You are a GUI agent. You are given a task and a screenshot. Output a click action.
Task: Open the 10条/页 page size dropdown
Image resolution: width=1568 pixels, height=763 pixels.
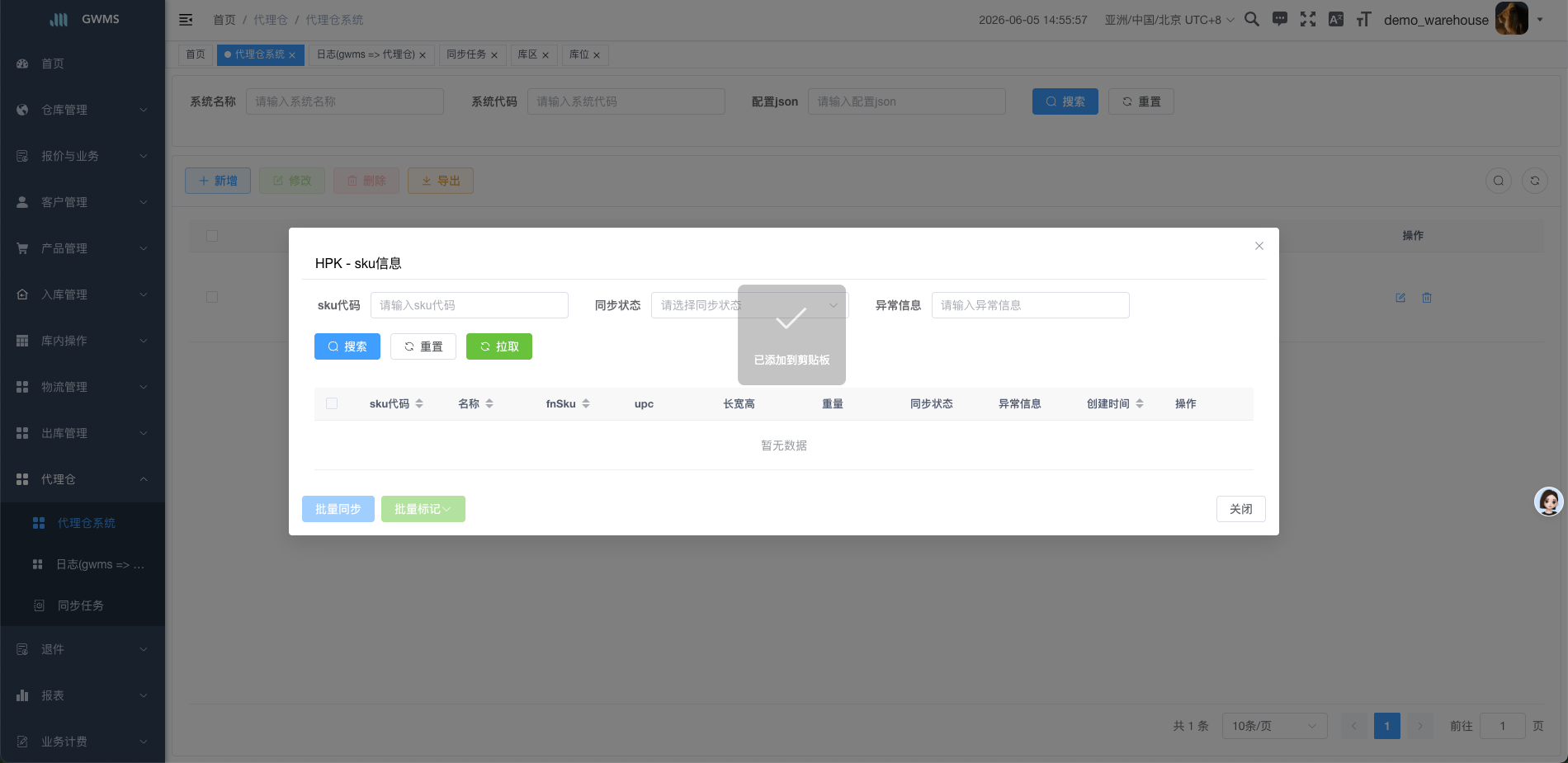(1274, 726)
